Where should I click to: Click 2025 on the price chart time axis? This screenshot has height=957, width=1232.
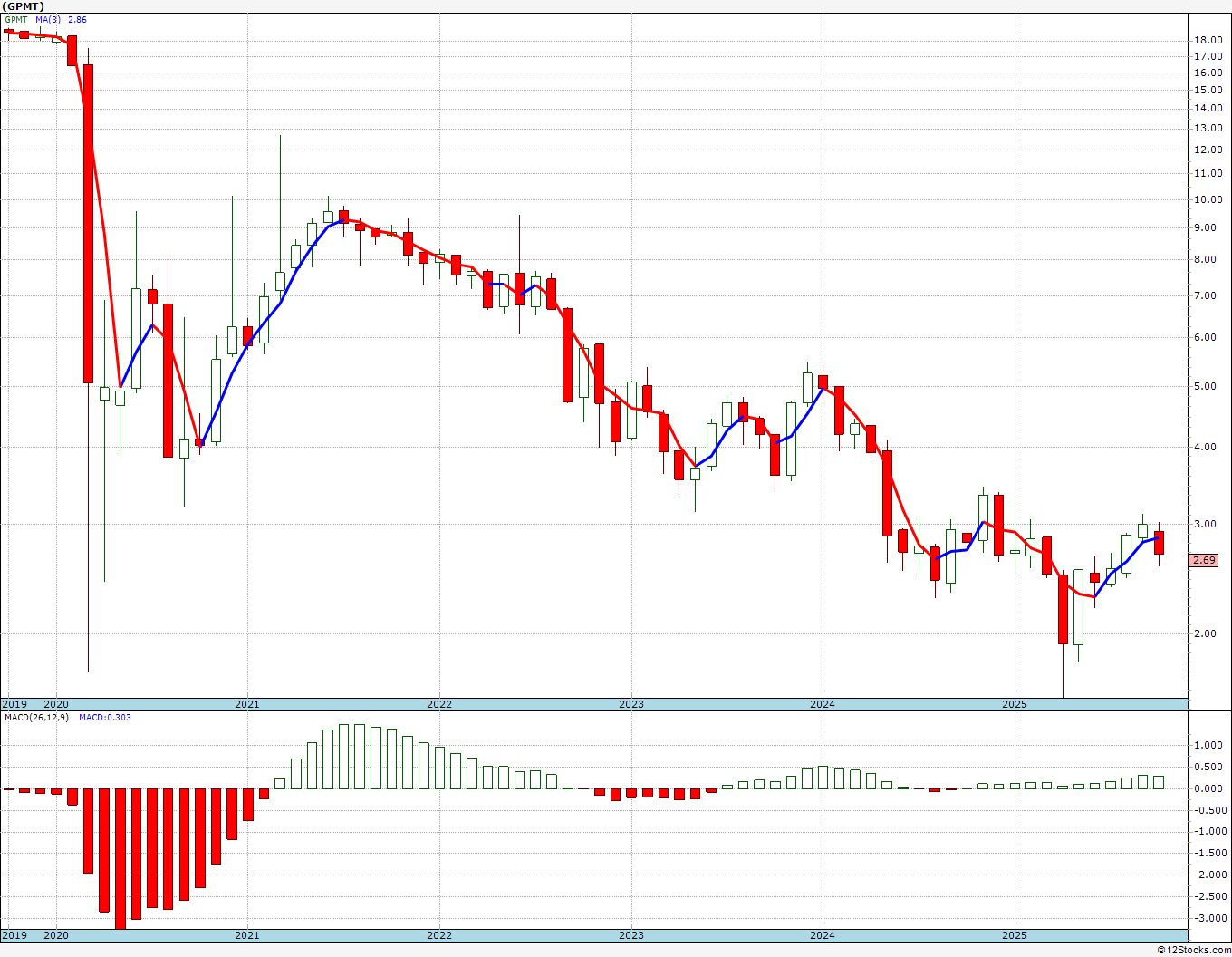pos(1014,704)
